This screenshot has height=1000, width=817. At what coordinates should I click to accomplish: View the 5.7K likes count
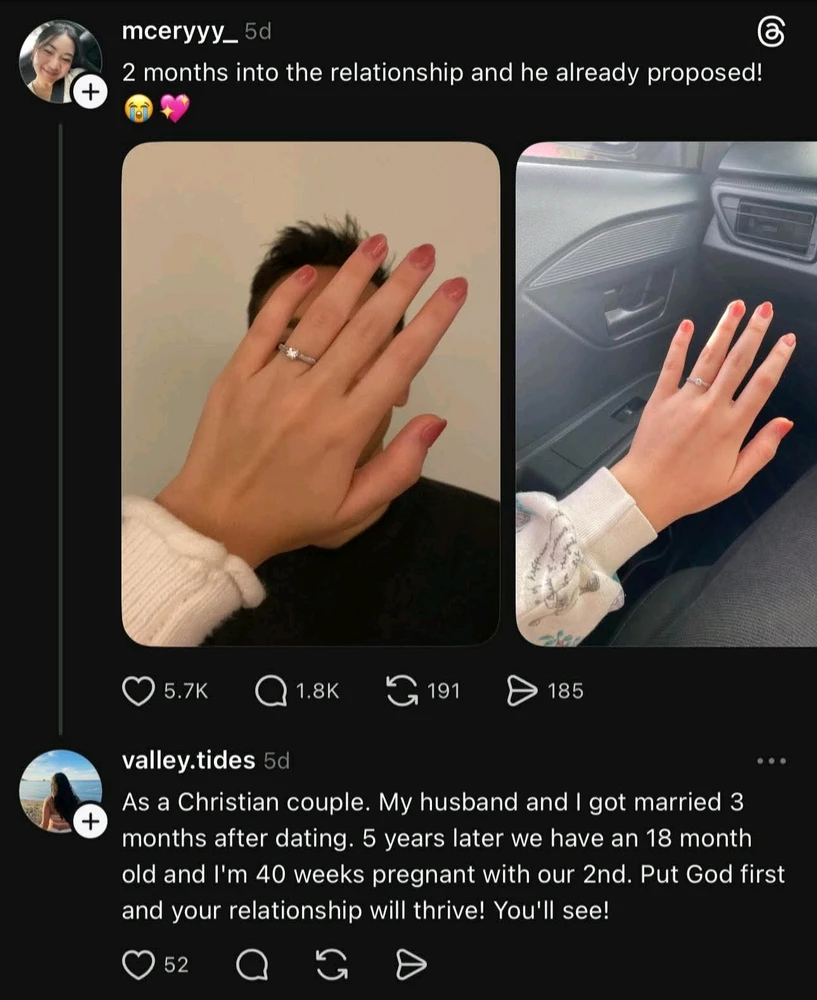click(186, 691)
